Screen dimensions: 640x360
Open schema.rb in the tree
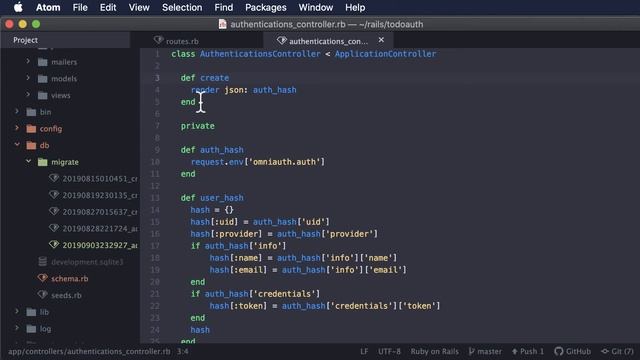click(69, 279)
